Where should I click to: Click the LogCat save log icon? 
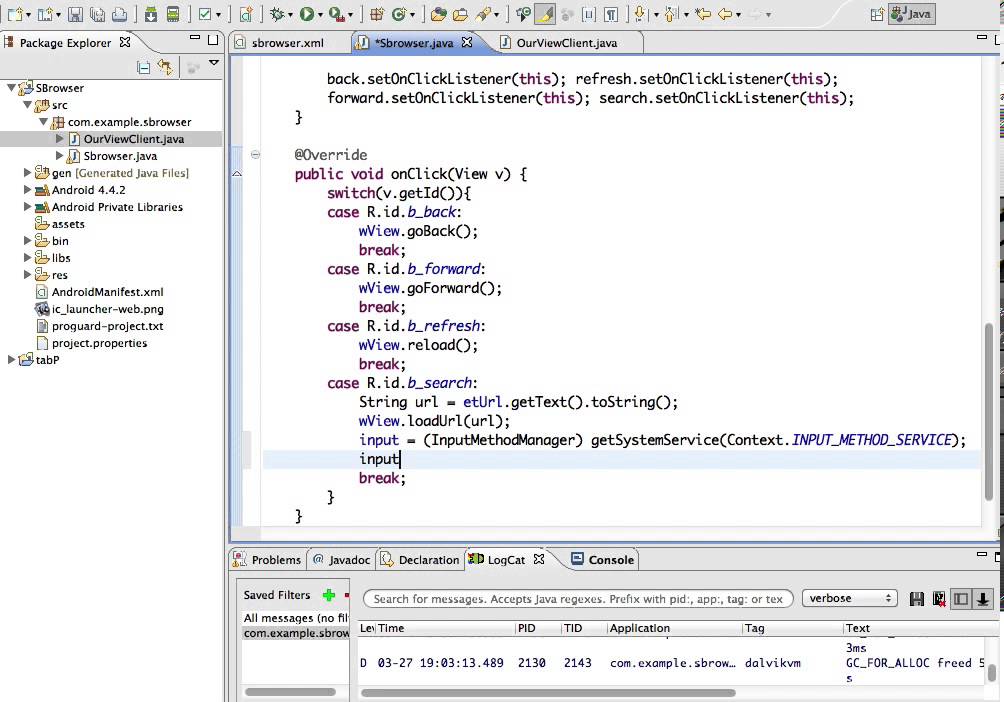coord(917,599)
